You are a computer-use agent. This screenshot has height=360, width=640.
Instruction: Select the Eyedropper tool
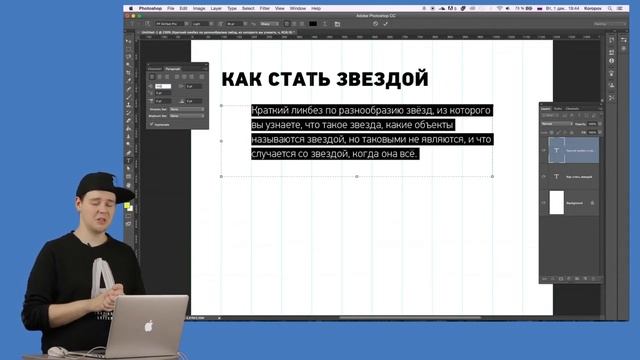pos(129,80)
